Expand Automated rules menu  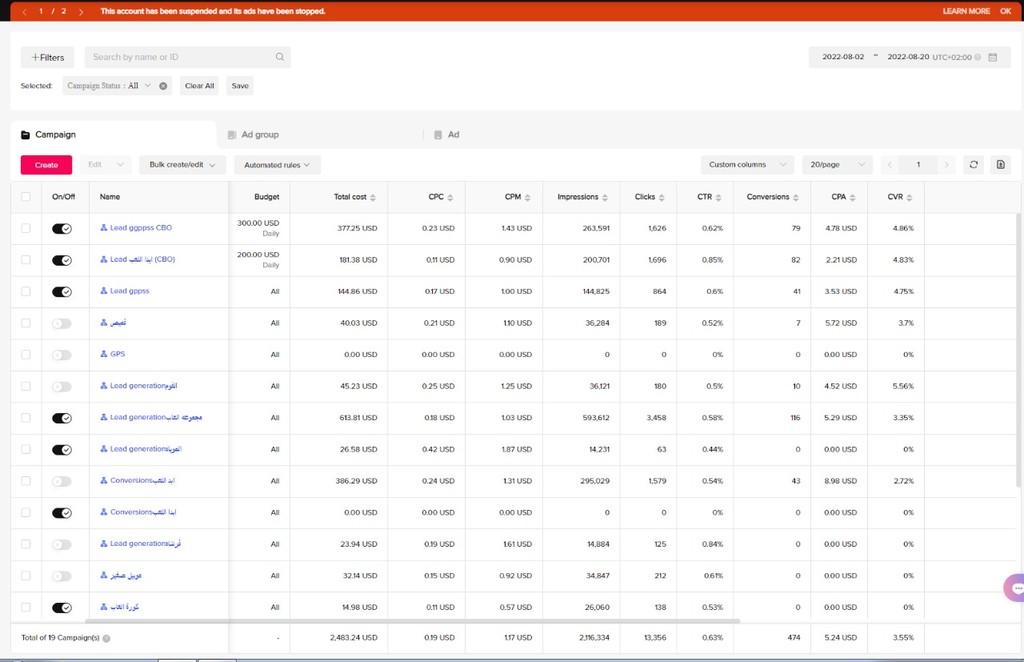click(277, 165)
